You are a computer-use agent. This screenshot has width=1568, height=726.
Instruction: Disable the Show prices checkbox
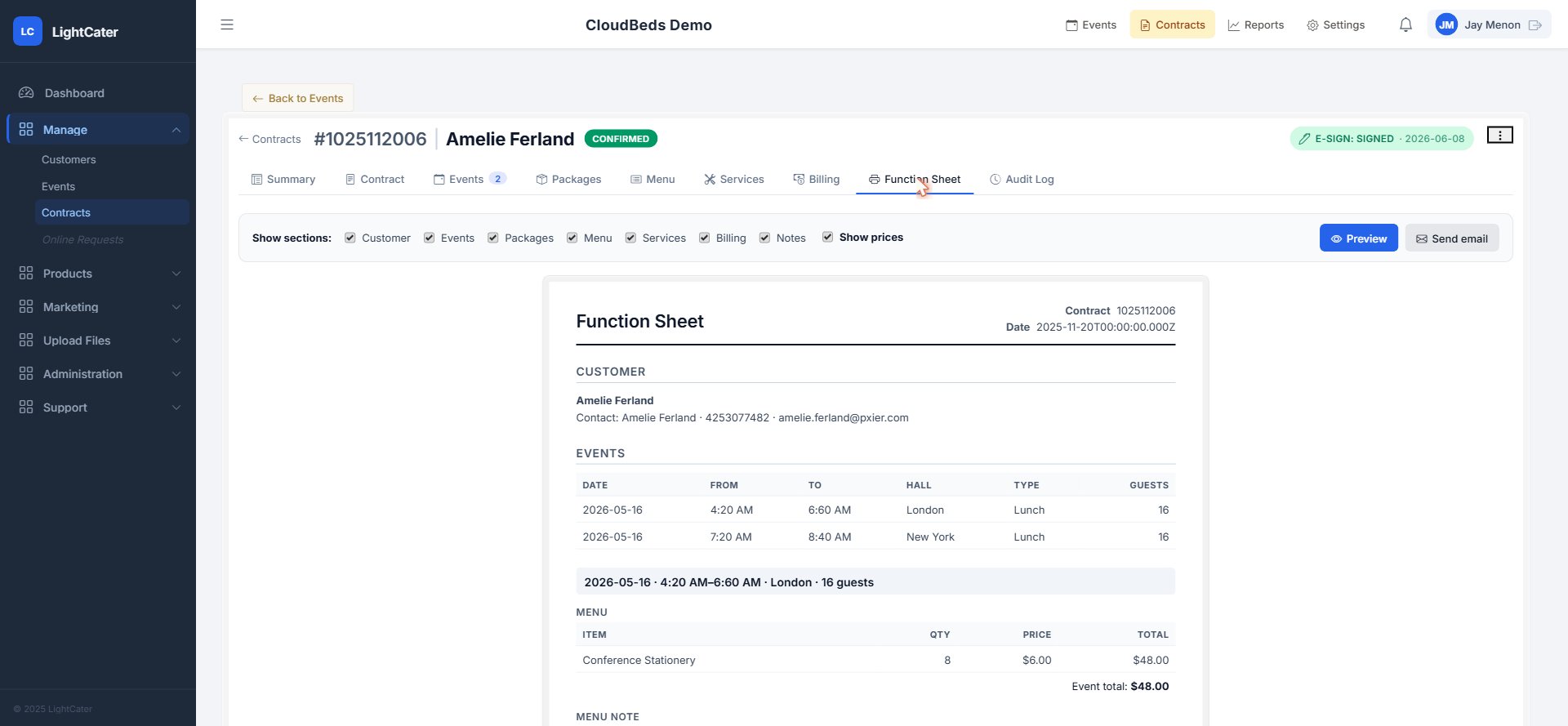[x=827, y=237]
